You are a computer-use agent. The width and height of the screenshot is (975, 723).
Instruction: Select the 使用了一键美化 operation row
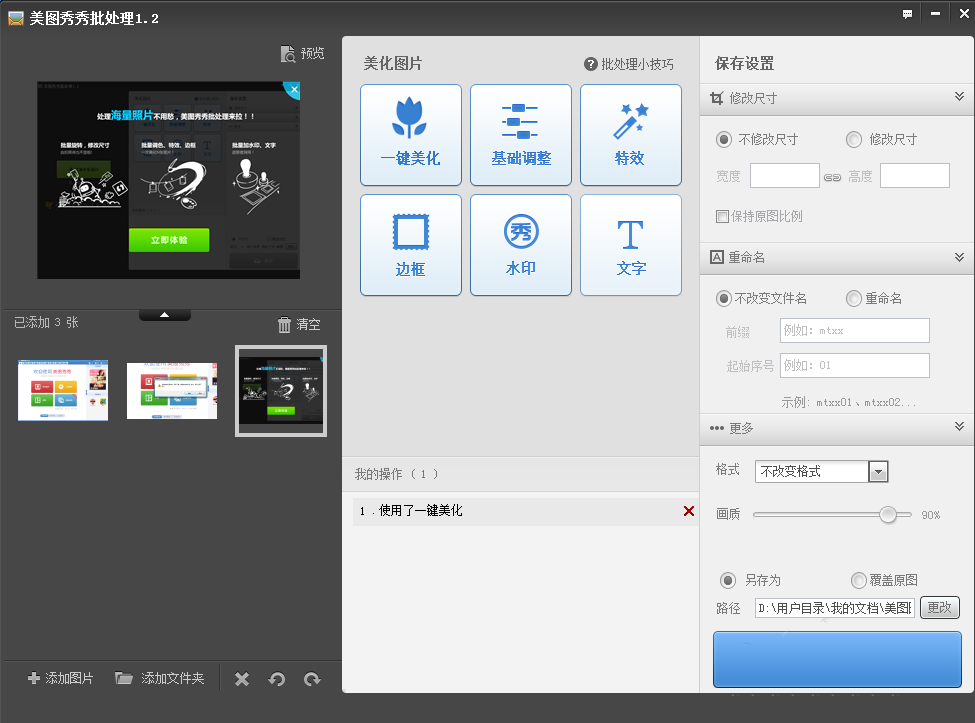[525, 511]
